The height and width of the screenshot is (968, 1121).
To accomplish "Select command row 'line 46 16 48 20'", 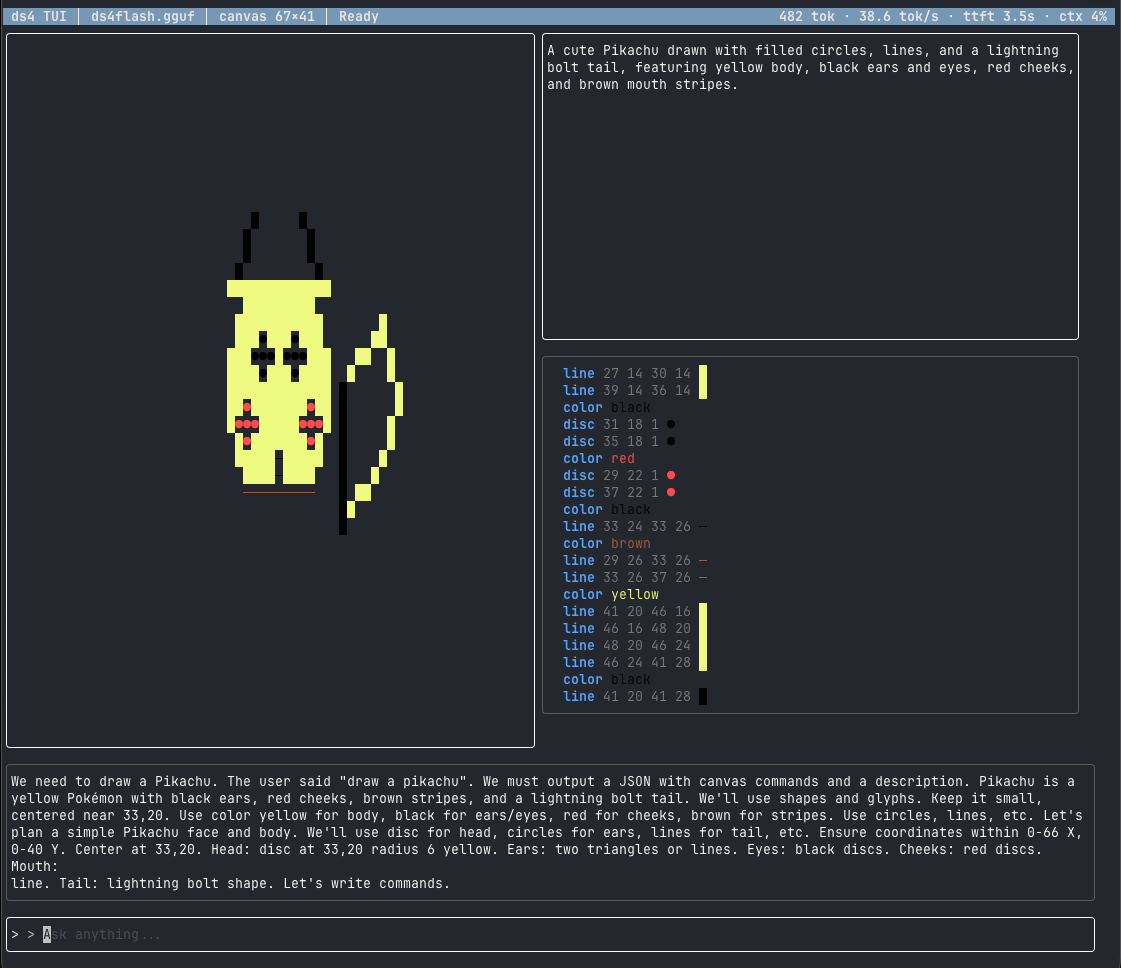I will [634, 628].
